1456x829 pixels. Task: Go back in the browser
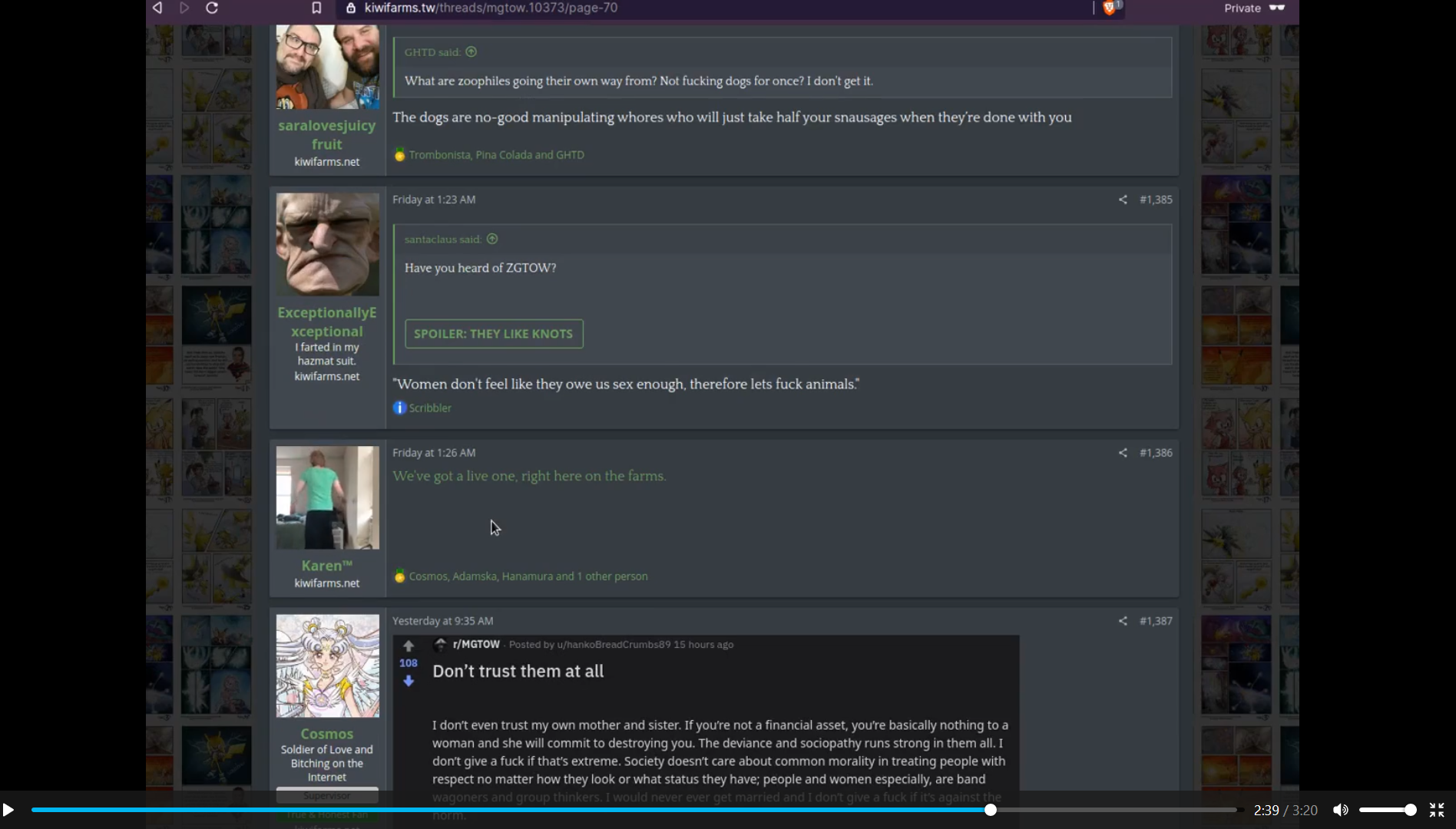coord(157,8)
